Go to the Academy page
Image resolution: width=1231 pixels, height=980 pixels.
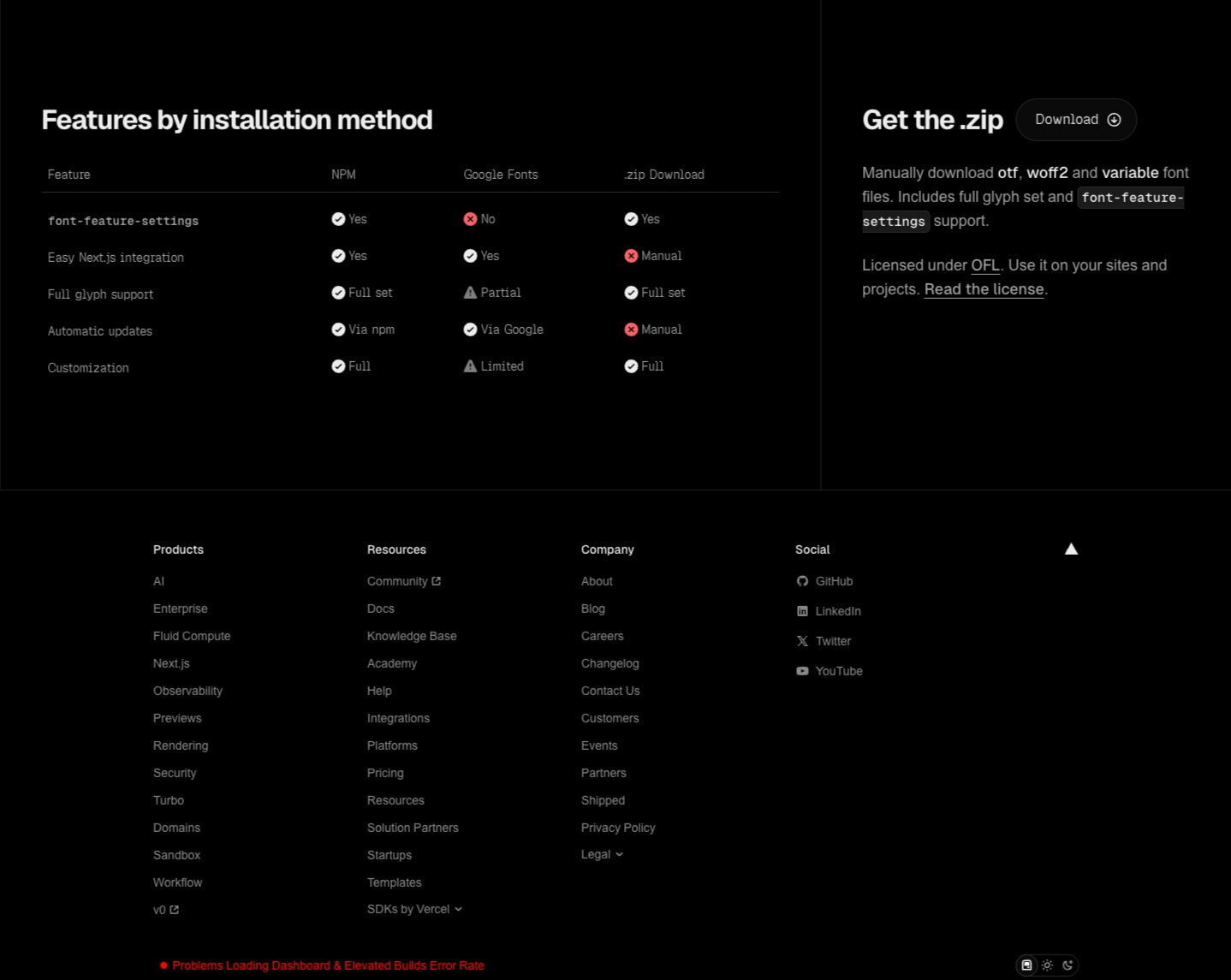(392, 663)
